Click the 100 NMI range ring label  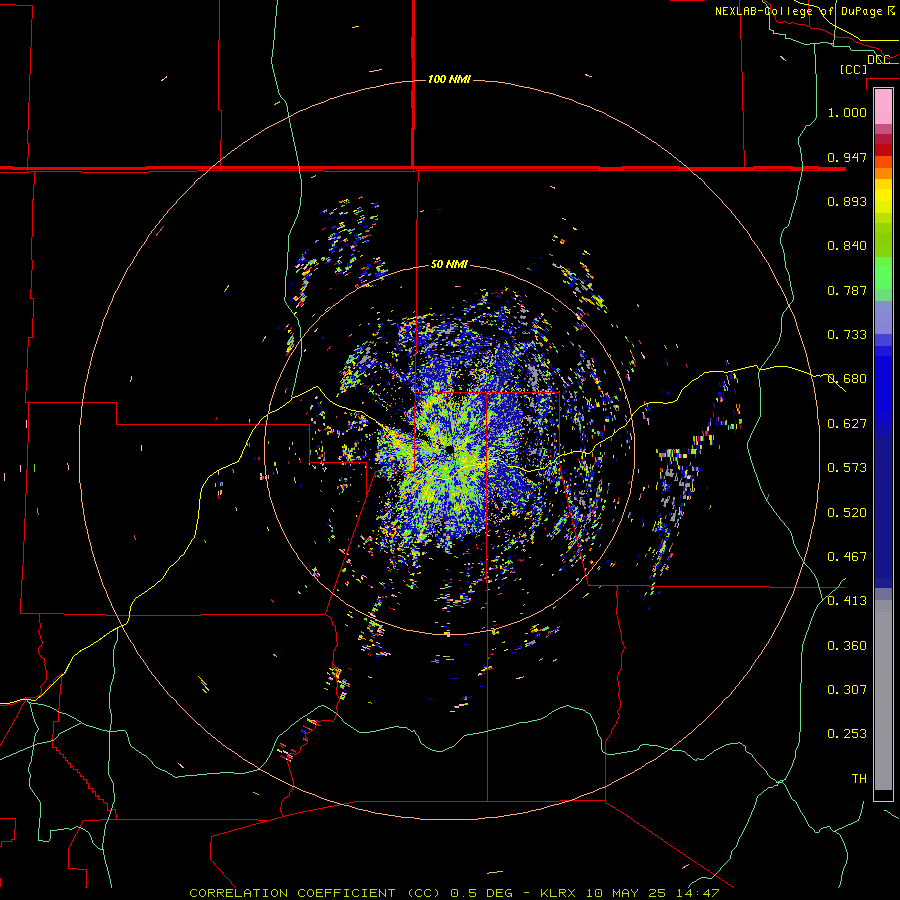449,79
